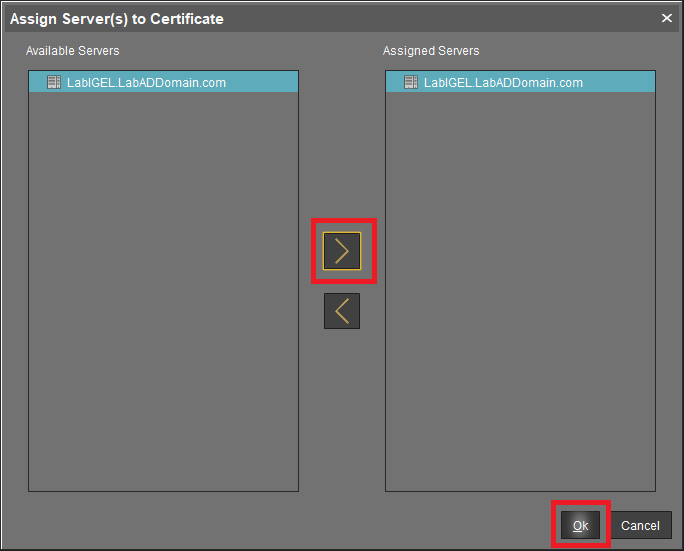684x551 pixels.
Task: Click server icon in Available Servers list
Action: [x=54, y=82]
